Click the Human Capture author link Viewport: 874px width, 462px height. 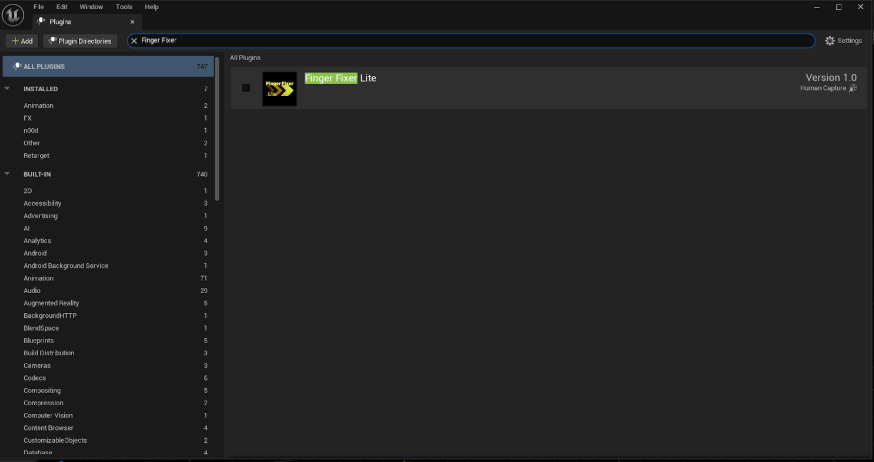823,88
